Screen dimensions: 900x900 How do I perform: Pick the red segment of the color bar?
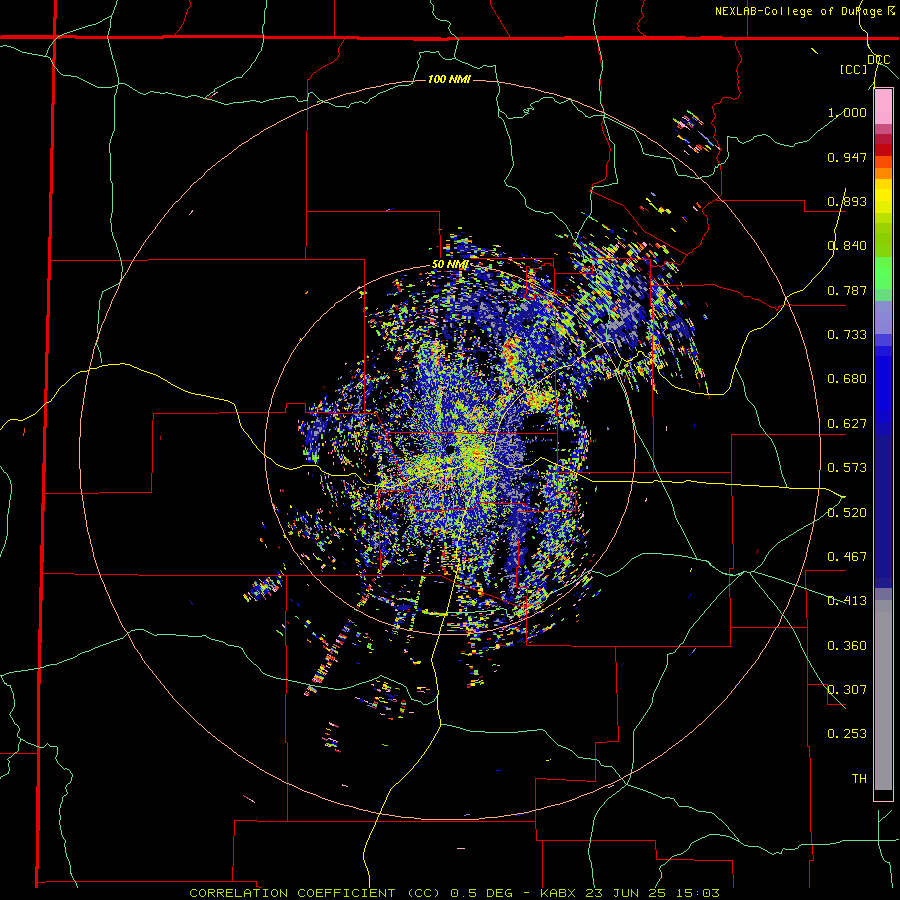(883, 150)
